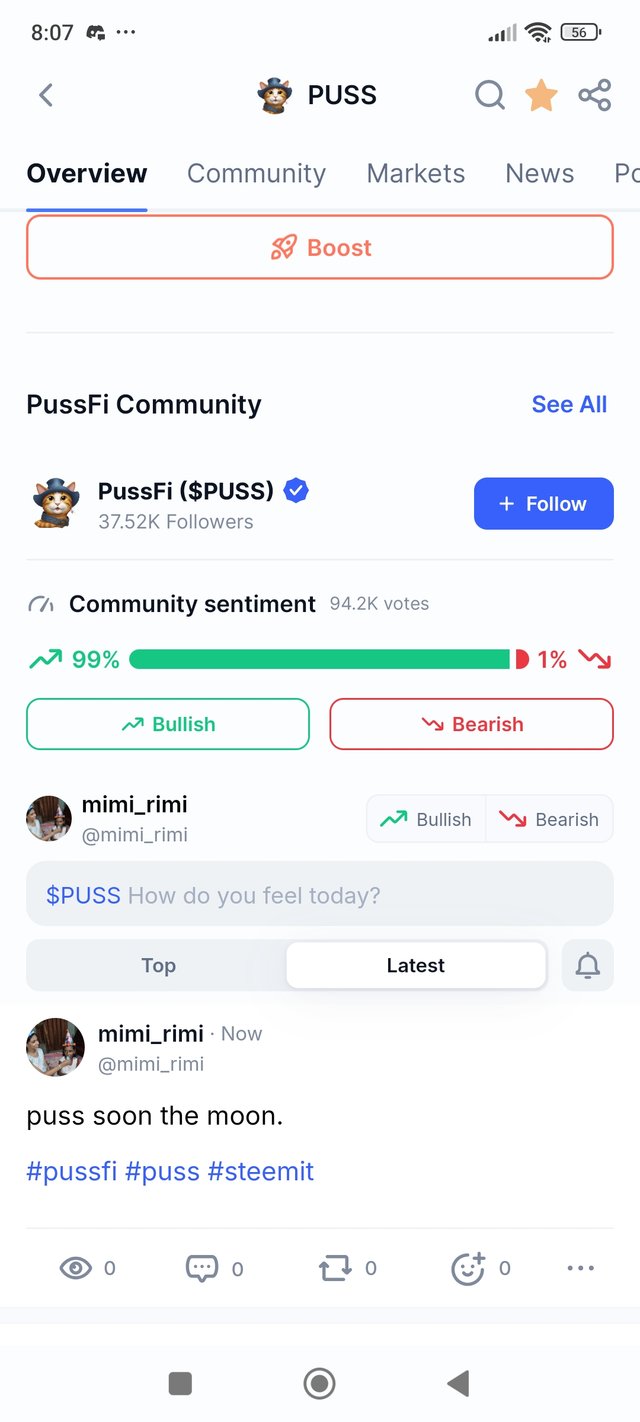The height and width of the screenshot is (1422, 640).
Task: Open the post notifications bell
Action: (x=588, y=965)
